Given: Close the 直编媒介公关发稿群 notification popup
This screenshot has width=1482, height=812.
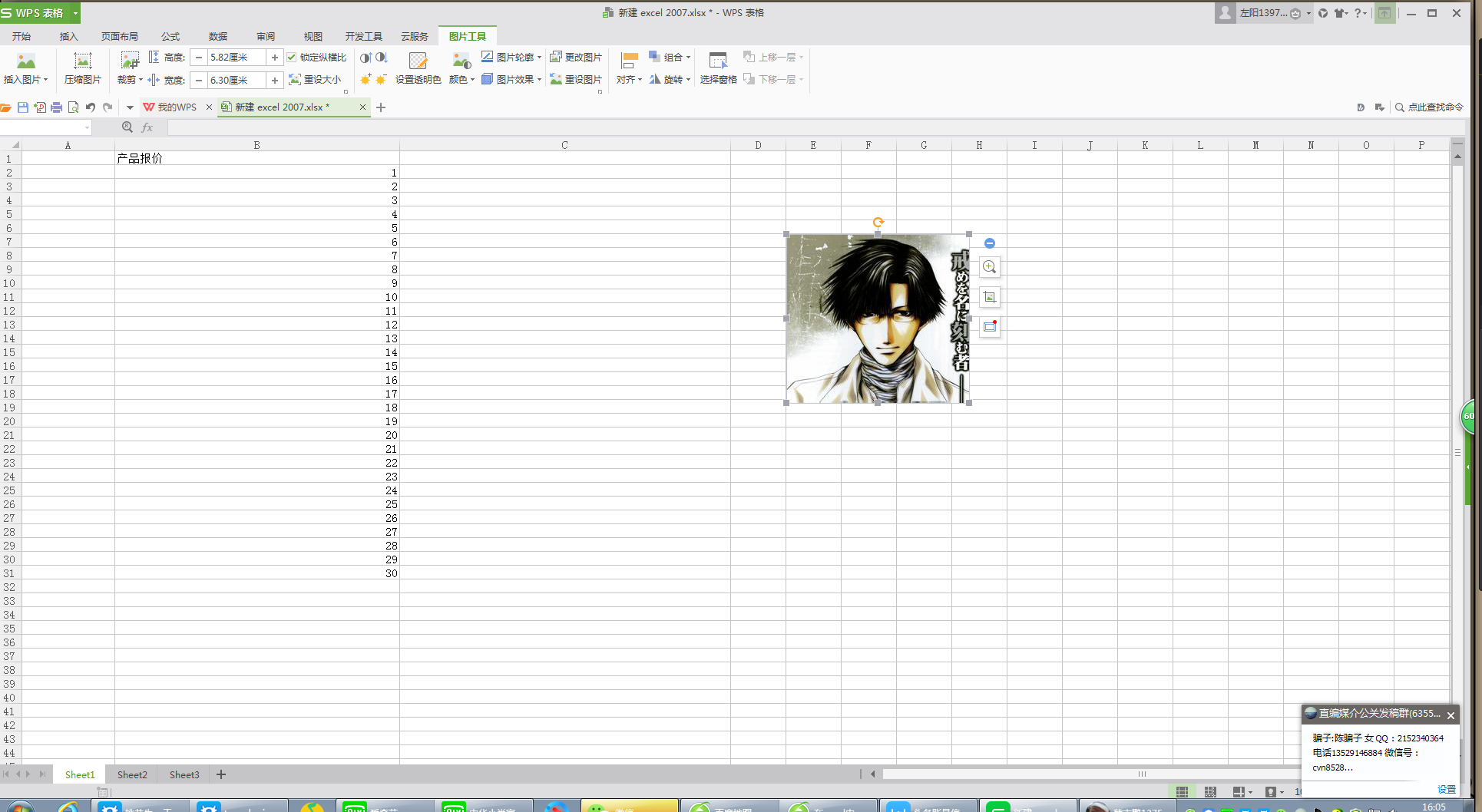Looking at the screenshot, I should pos(1451,715).
